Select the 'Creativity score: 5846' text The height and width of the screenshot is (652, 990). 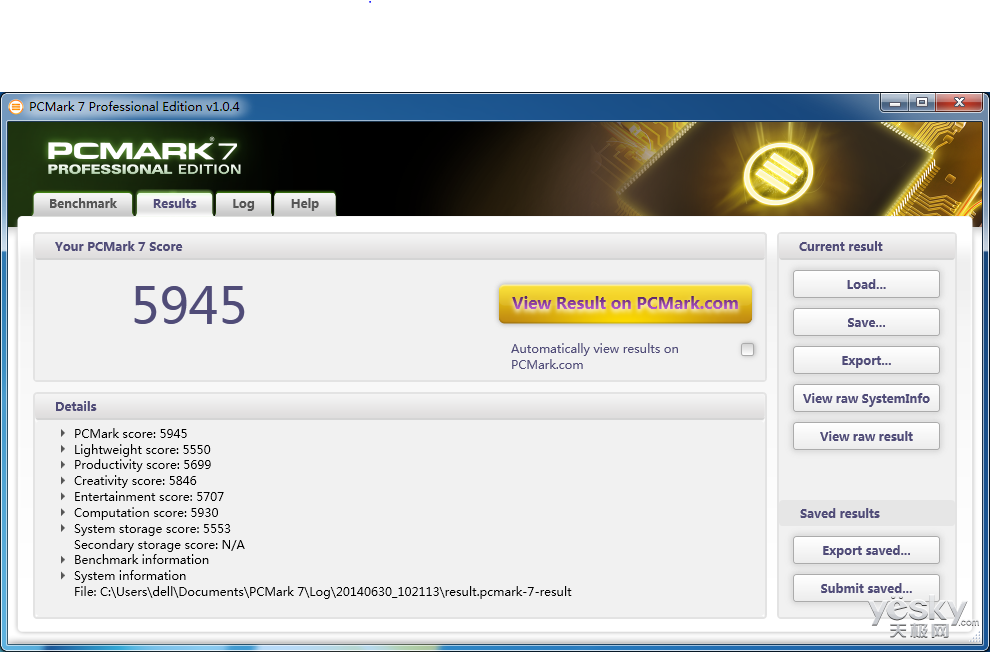[135, 480]
